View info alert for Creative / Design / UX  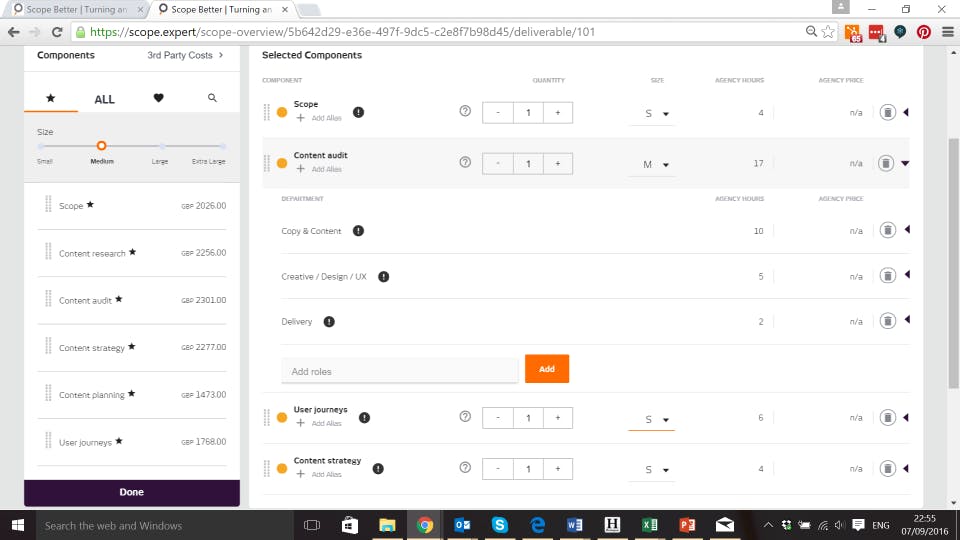[383, 277]
